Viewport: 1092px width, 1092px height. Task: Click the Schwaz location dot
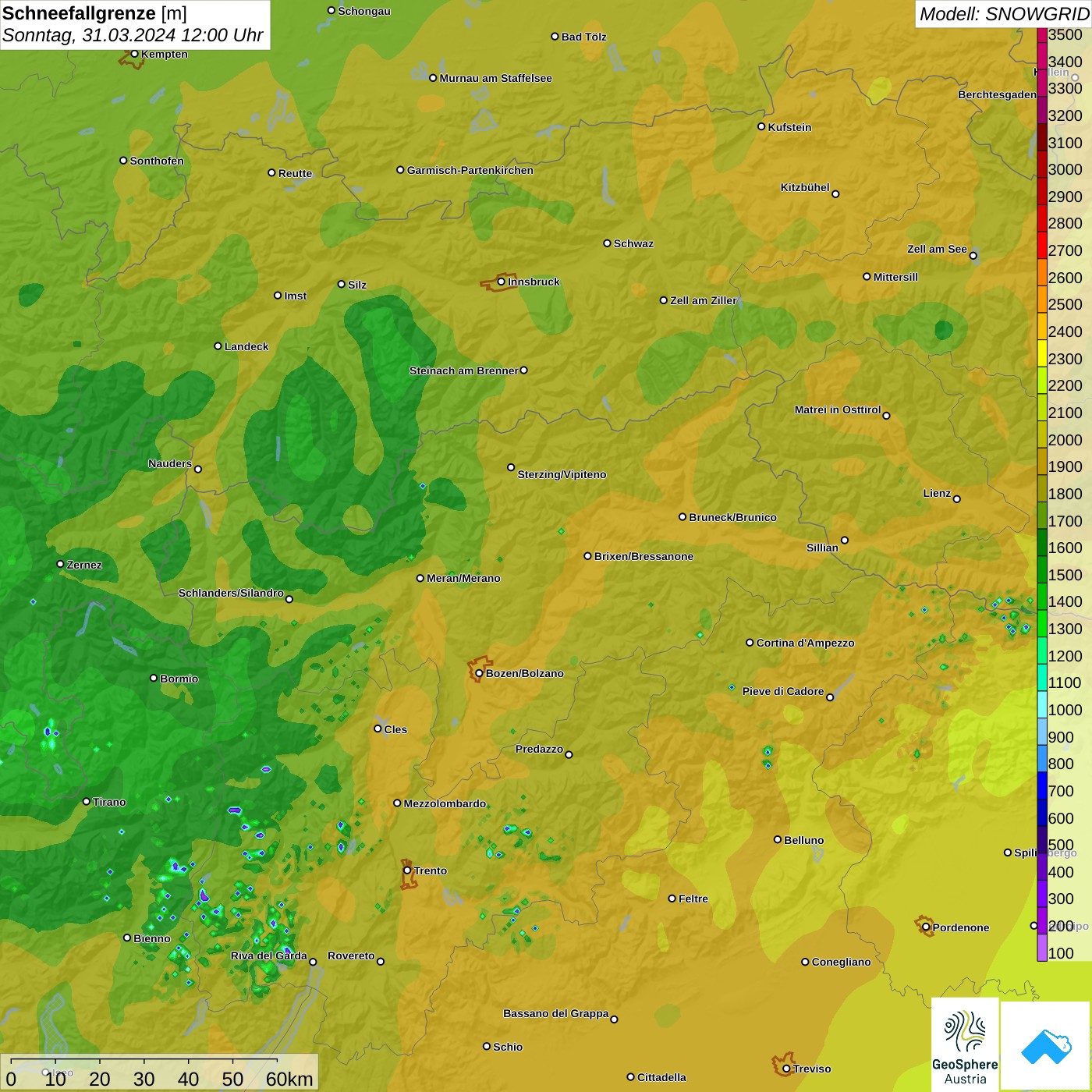pyautogui.click(x=607, y=243)
